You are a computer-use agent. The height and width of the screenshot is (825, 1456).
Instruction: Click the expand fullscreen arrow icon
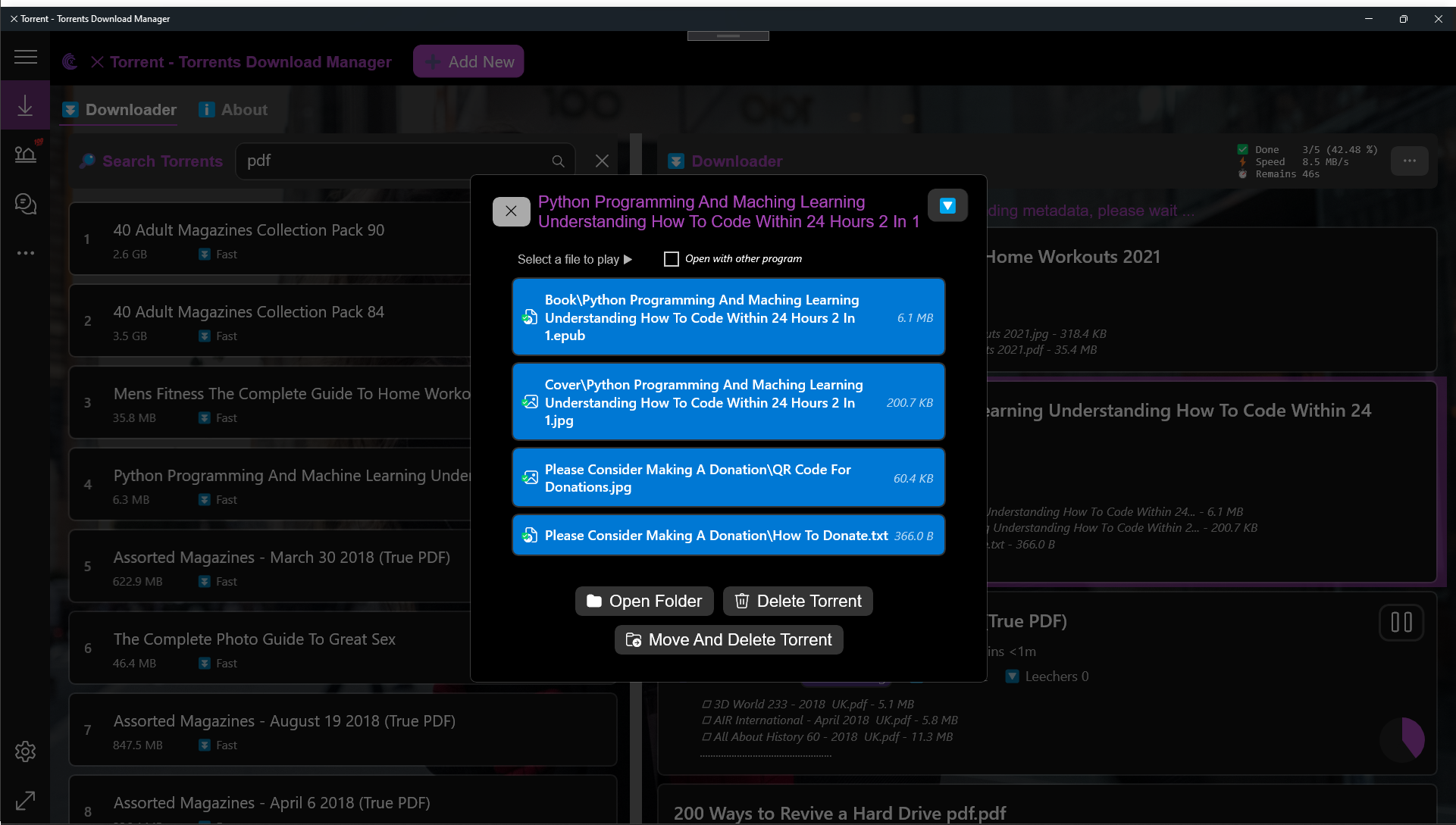25,800
